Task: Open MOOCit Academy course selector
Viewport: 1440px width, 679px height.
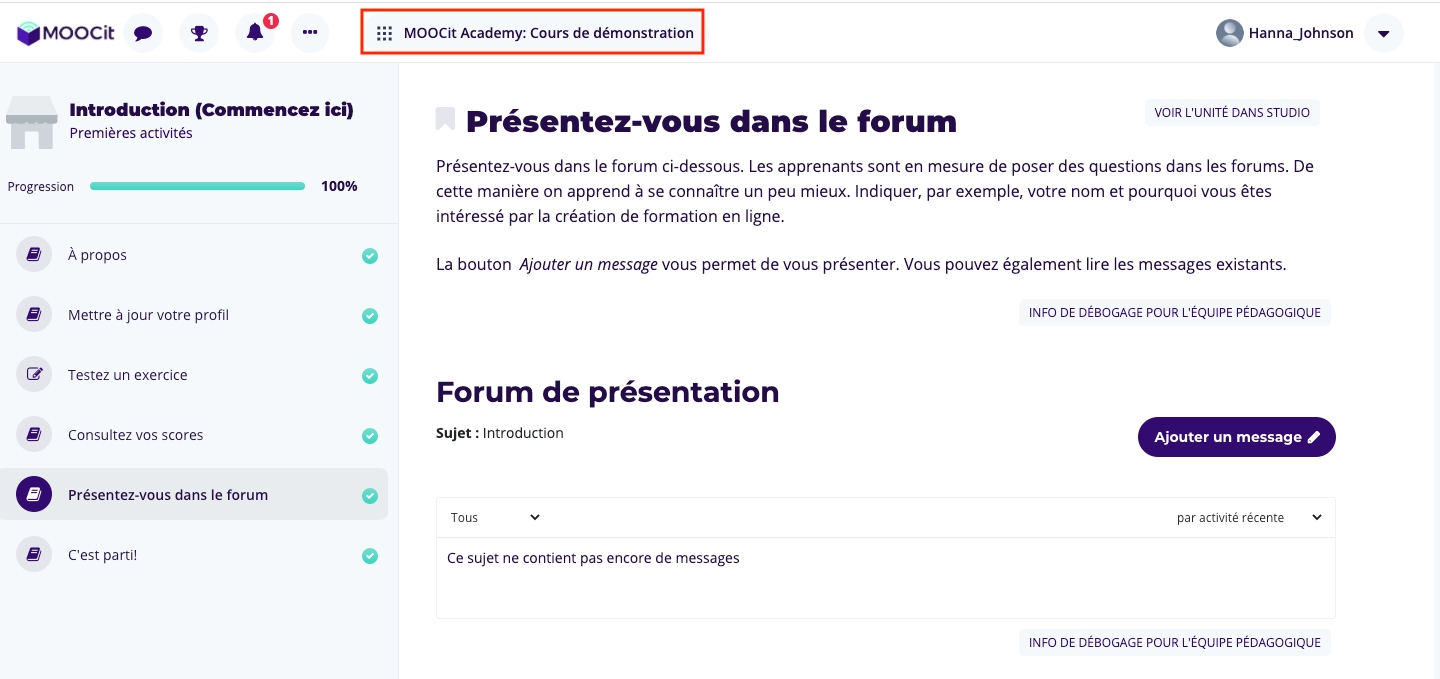Action: coord(534,33)
